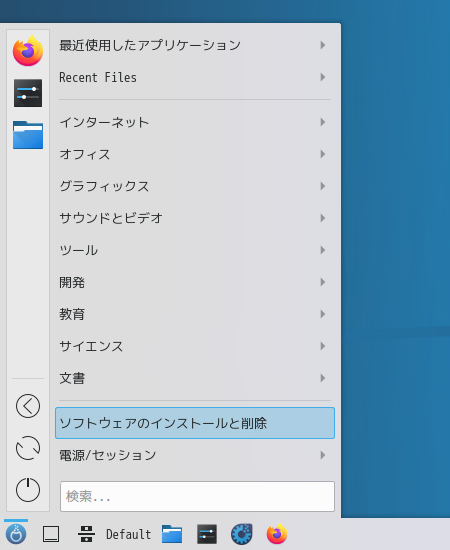Launch Firefox from the menu favorites sidebar
This screenshot has height=550, width=450.
[28, 51]
